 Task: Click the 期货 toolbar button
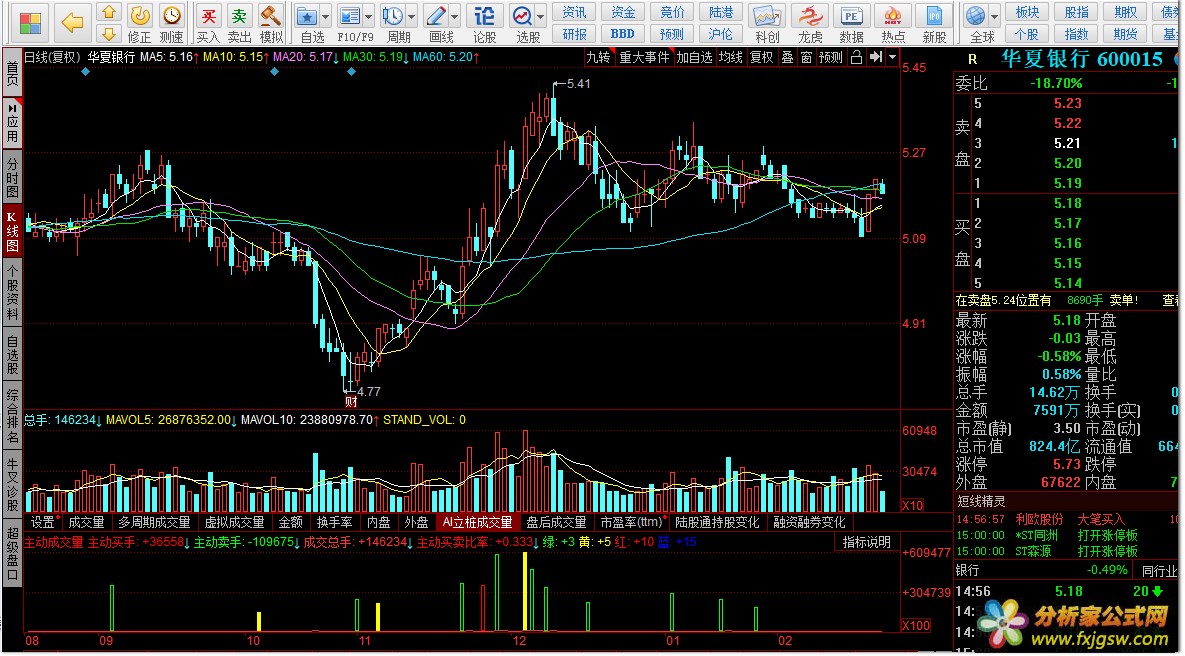pyautogui.click(x=1125, y=34)
